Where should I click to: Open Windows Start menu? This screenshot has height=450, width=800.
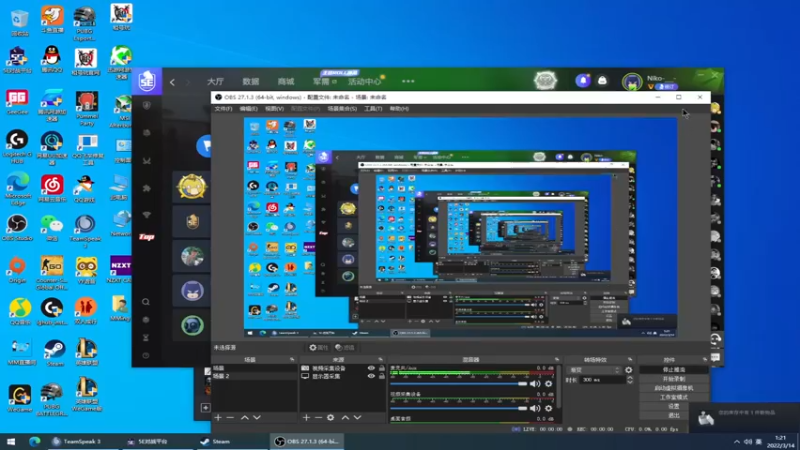(11, 441)
